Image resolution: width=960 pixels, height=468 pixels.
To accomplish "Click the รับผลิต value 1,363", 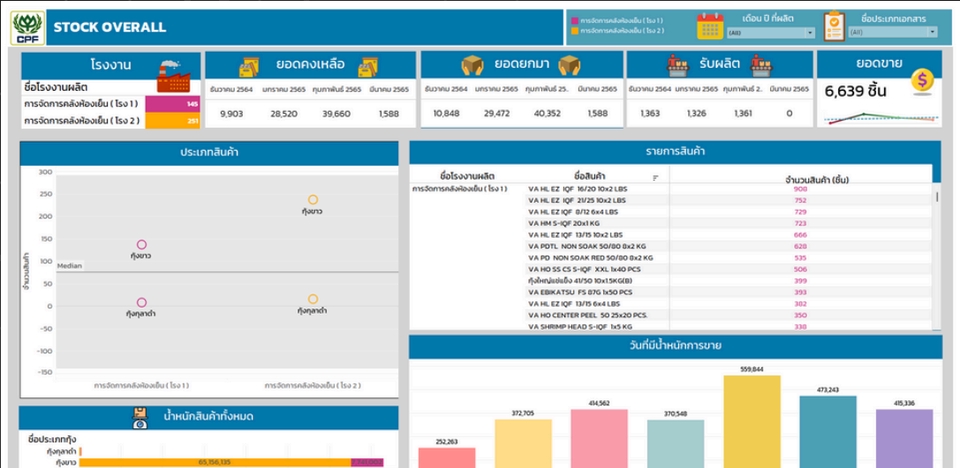I will [650, 113].
